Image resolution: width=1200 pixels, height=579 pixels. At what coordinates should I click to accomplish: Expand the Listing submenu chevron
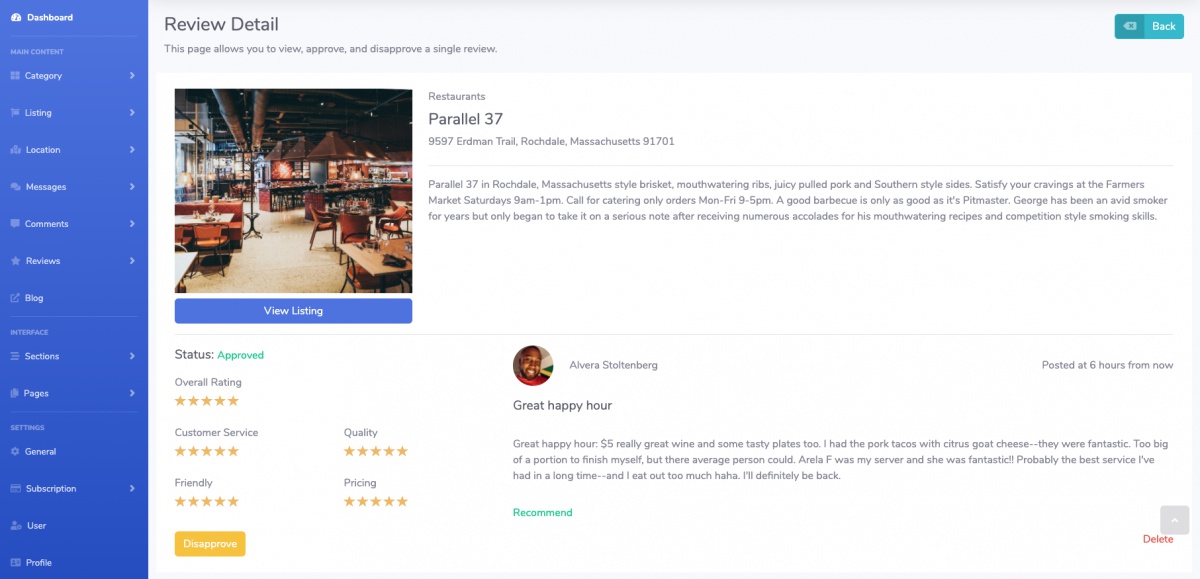pos(132,113)
